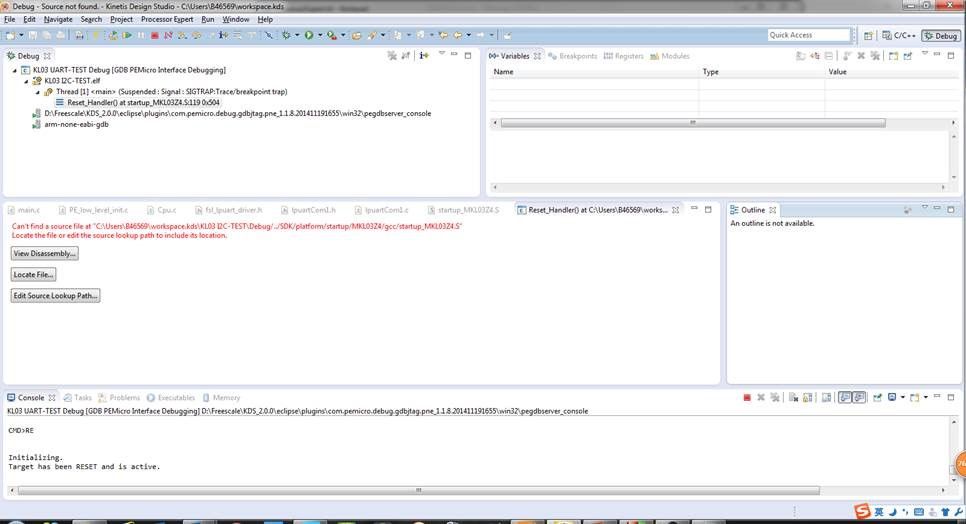This screenshot has width=966, height=524.
Task: Open the Run menu
Action: coord(208,19)
